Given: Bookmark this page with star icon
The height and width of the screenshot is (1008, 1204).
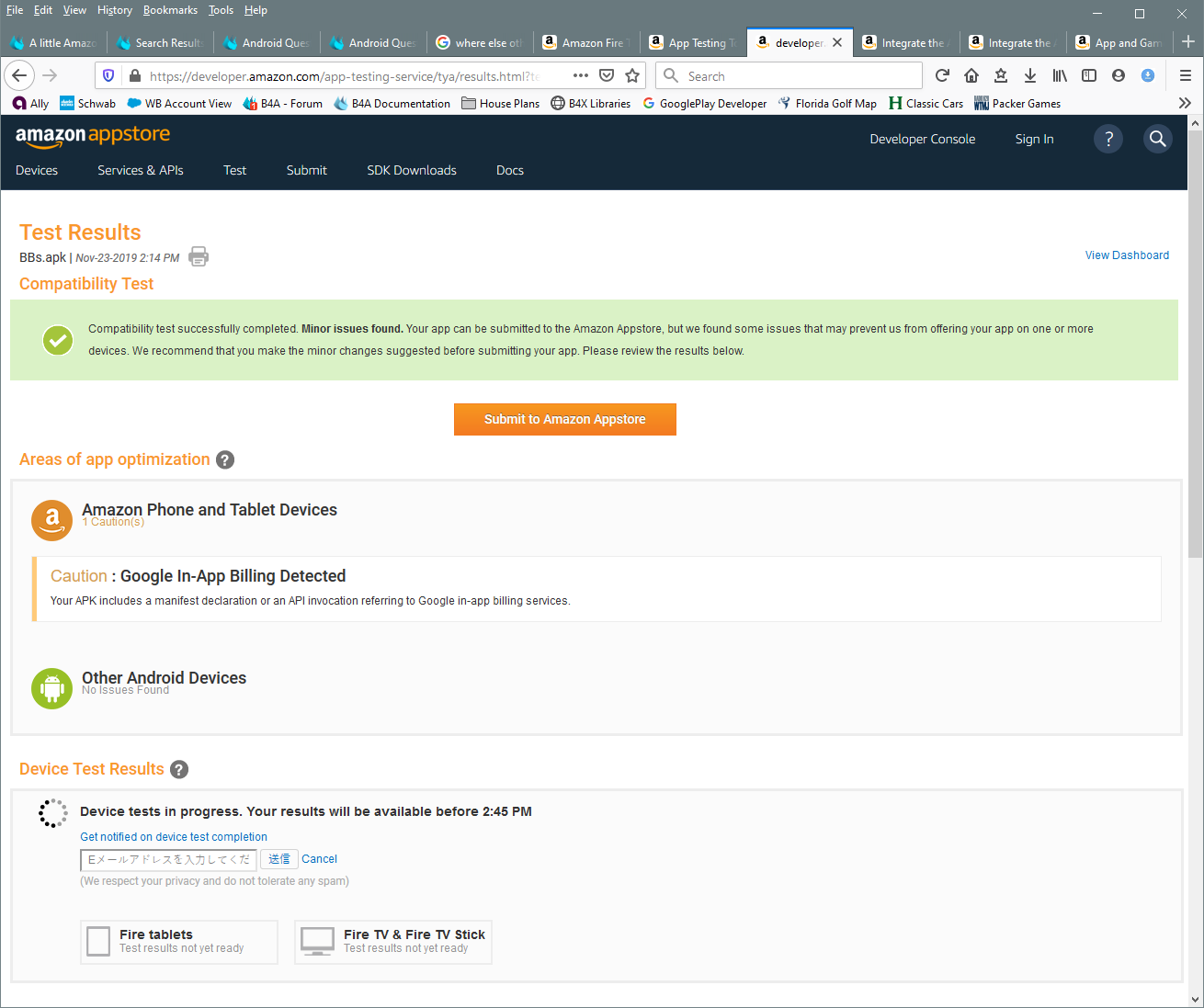Looking at the screenshot, I should click(x=632, y=75).
